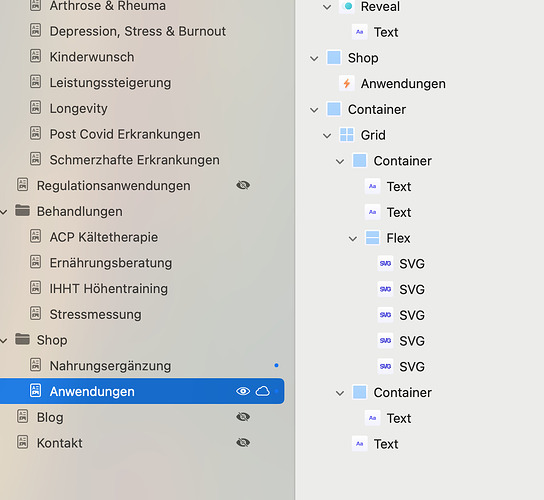Collapse the Grid layer
Image resolution: width=544 pixels, height=500 pixels.
[x=327, y=136]
